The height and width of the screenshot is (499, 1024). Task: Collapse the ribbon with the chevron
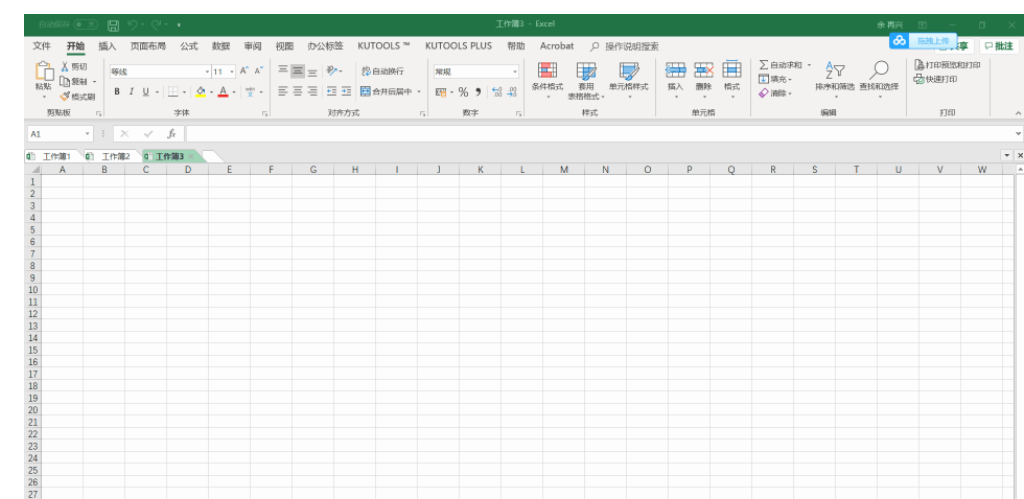(1017, 113)
